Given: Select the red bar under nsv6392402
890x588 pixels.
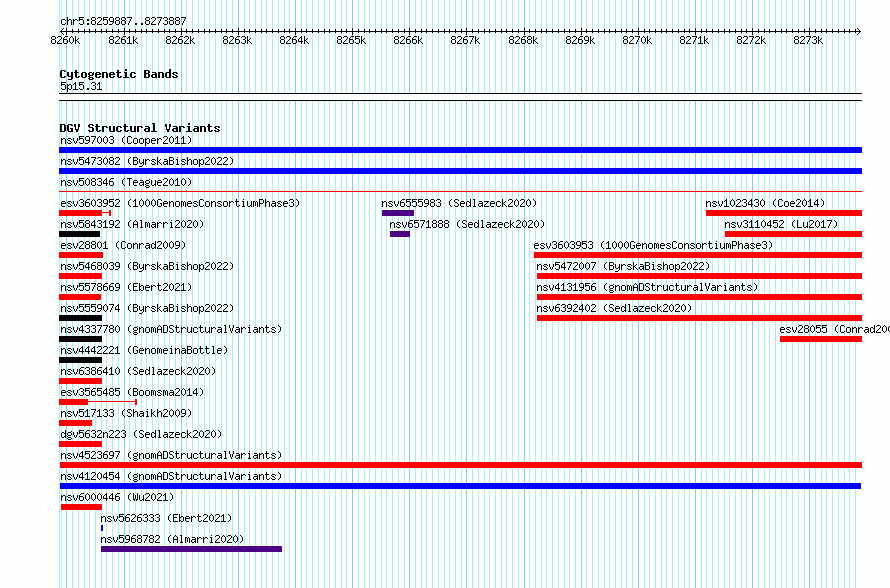Looking at the screenshot, I should pos(699,318).
